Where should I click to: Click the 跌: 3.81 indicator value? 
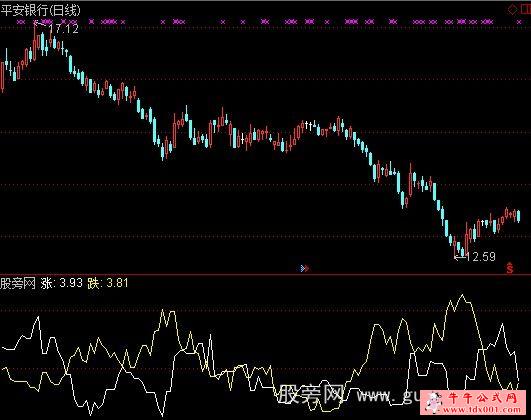click(108, 283)
